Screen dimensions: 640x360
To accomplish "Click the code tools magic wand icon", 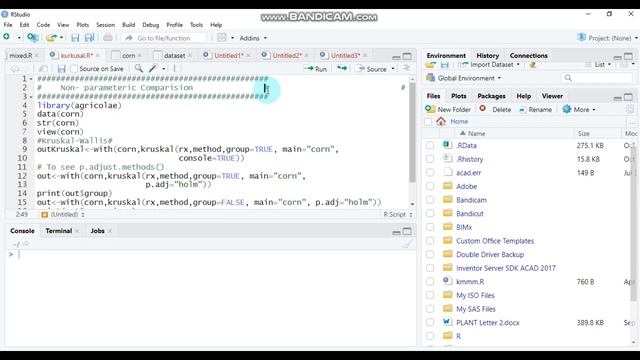I will 153,68.
